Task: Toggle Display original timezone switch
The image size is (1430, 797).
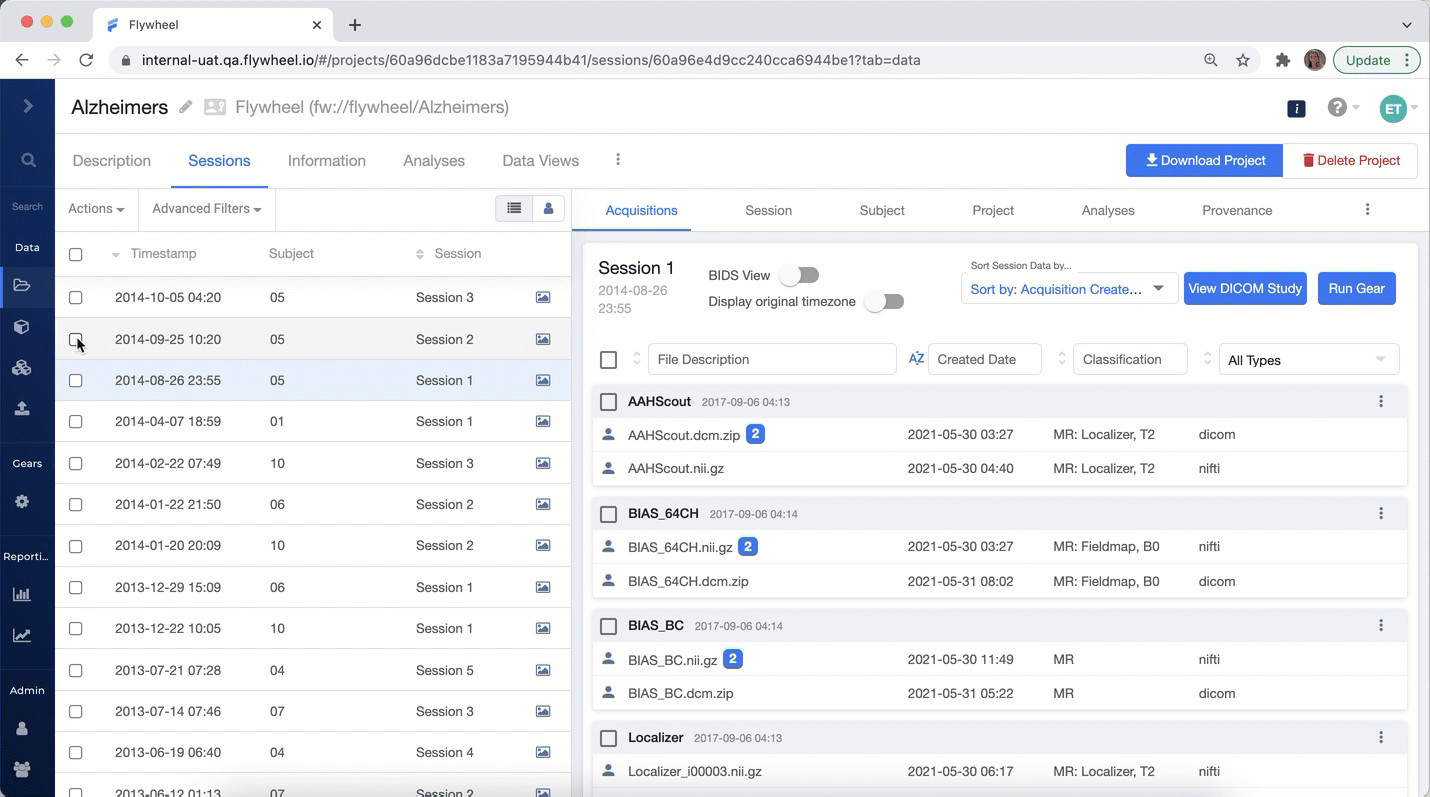Action: point(885,301)
